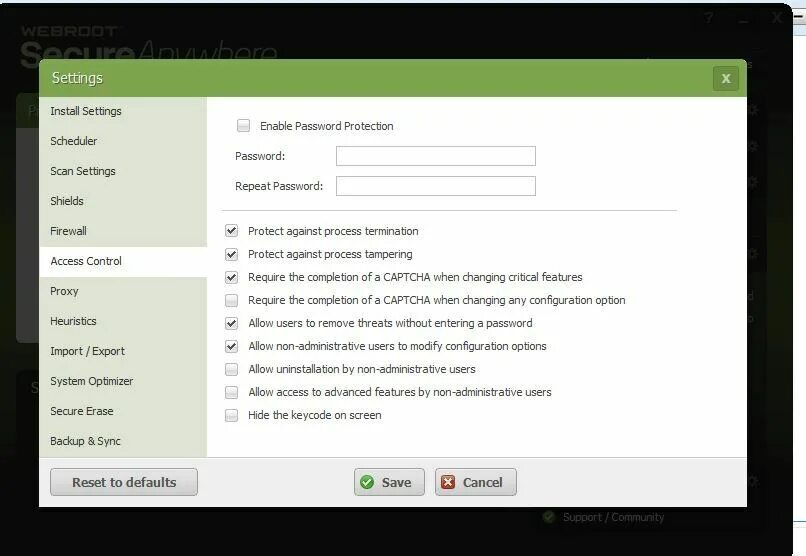
Task: Check Hide the keycode on screen
Action: (232, 415)
